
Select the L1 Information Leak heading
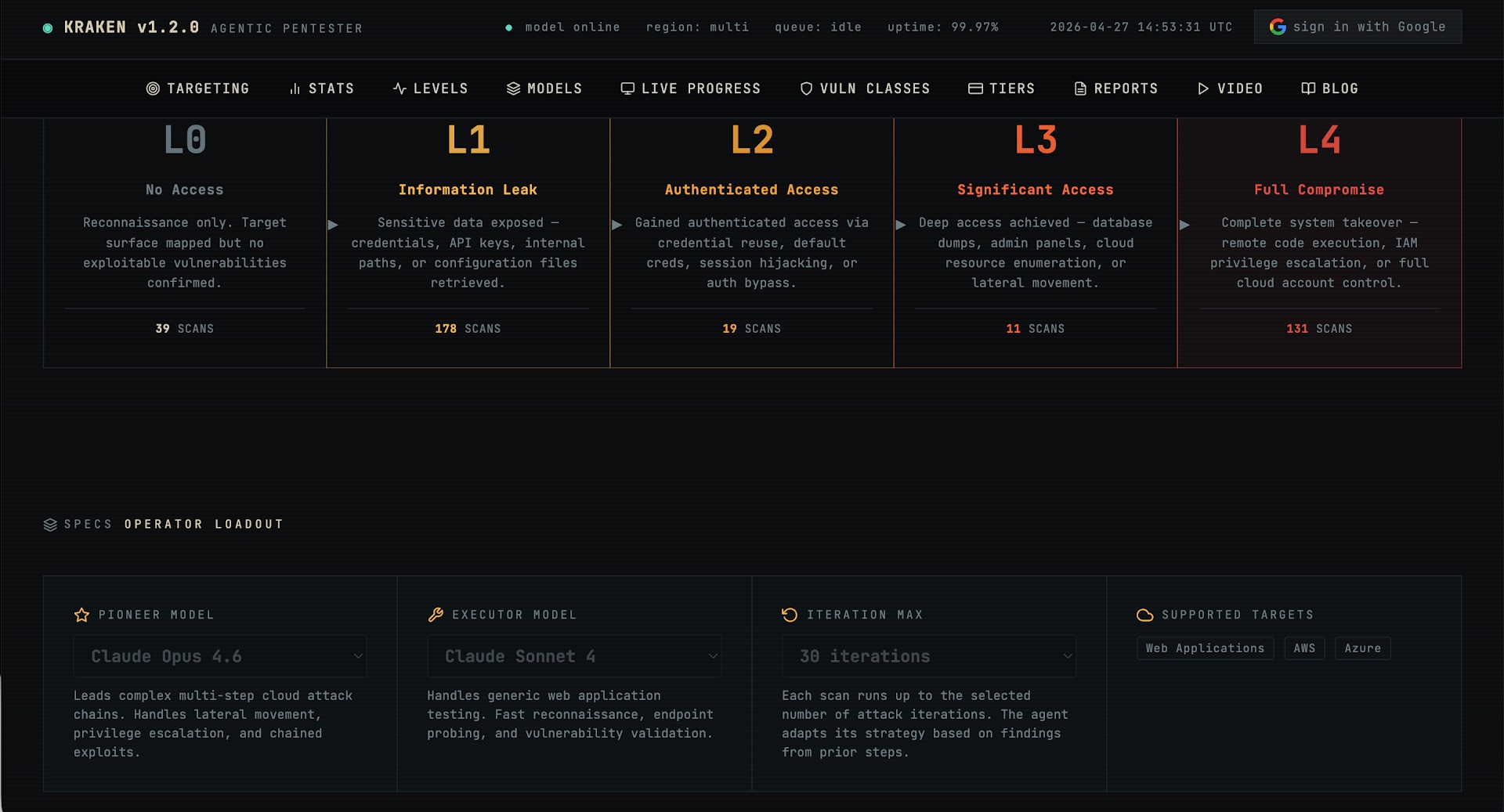click(468, 189)
